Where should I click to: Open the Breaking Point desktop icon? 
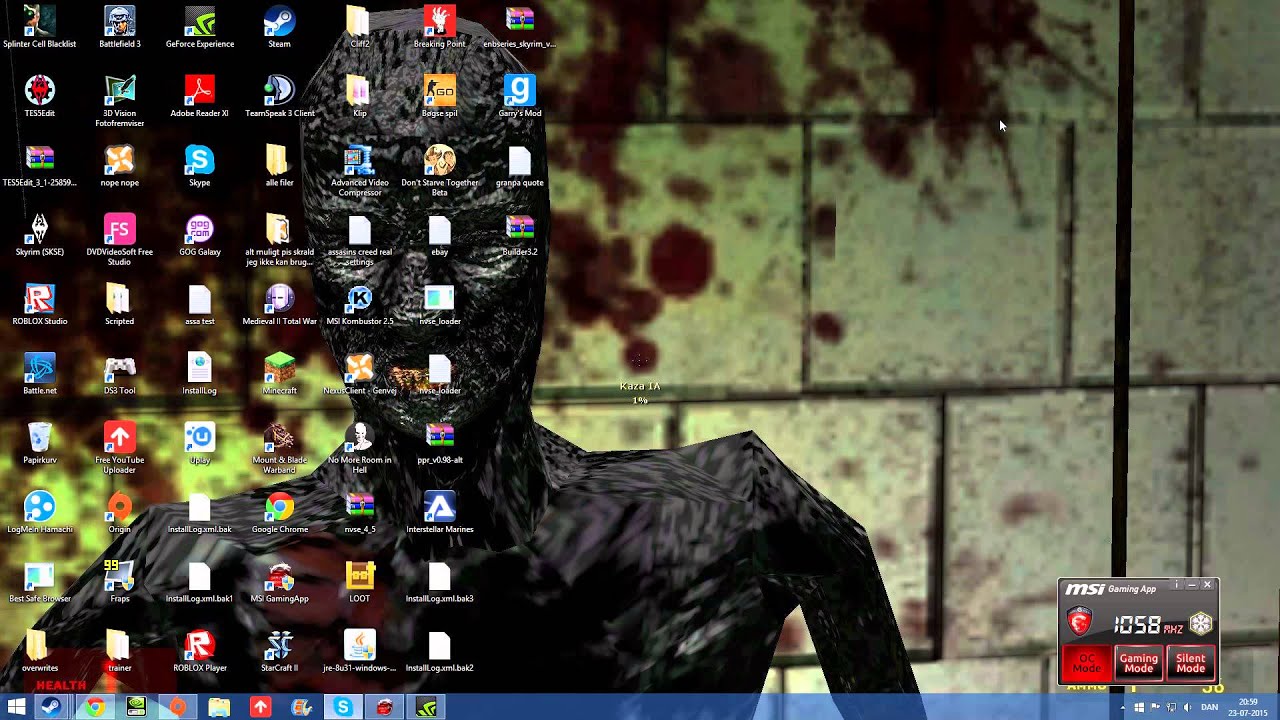click(439, 27)
